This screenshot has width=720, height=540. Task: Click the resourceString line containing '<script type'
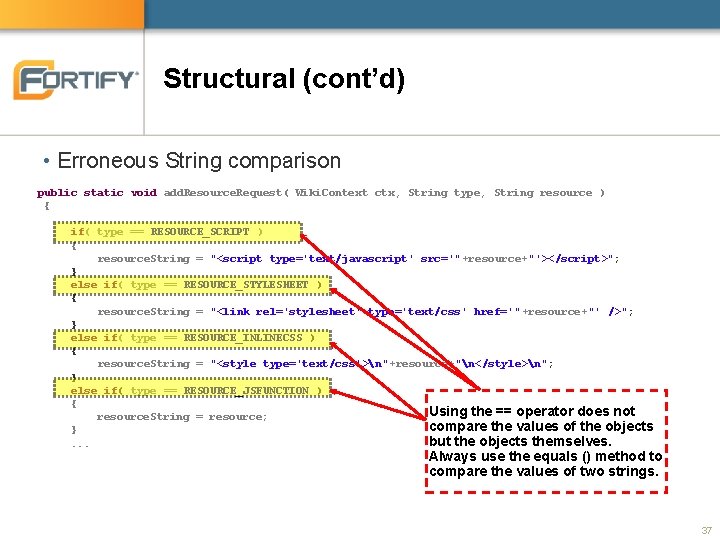(358, 259)
